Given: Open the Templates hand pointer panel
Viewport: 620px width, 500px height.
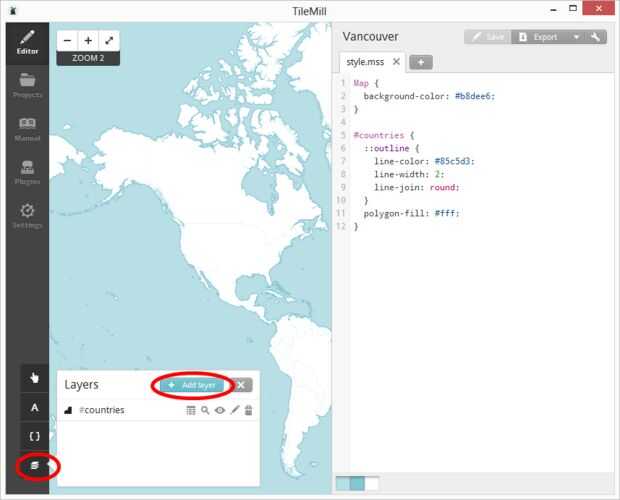Looking at the screenshot, I should [35, 378].
